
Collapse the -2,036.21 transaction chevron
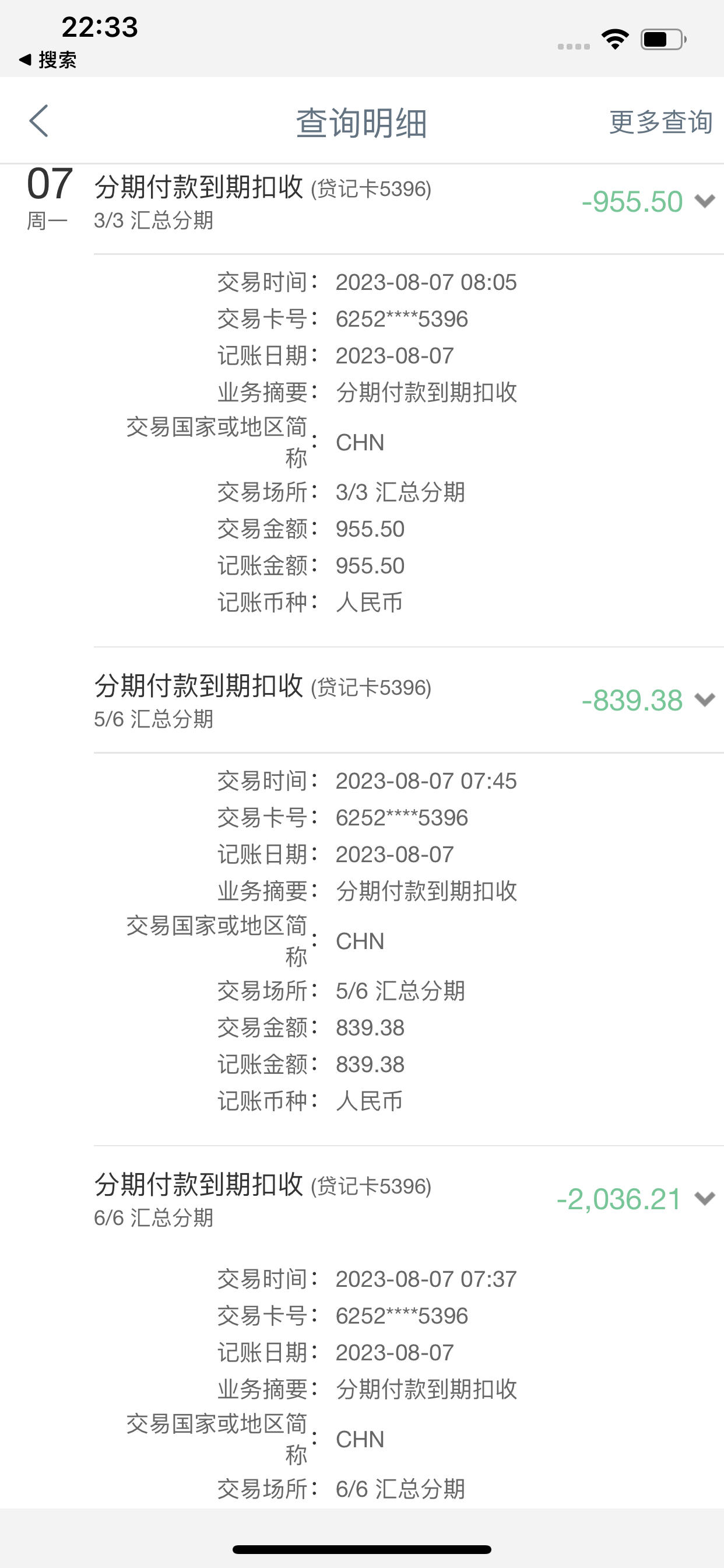(x=705, y=1199)
